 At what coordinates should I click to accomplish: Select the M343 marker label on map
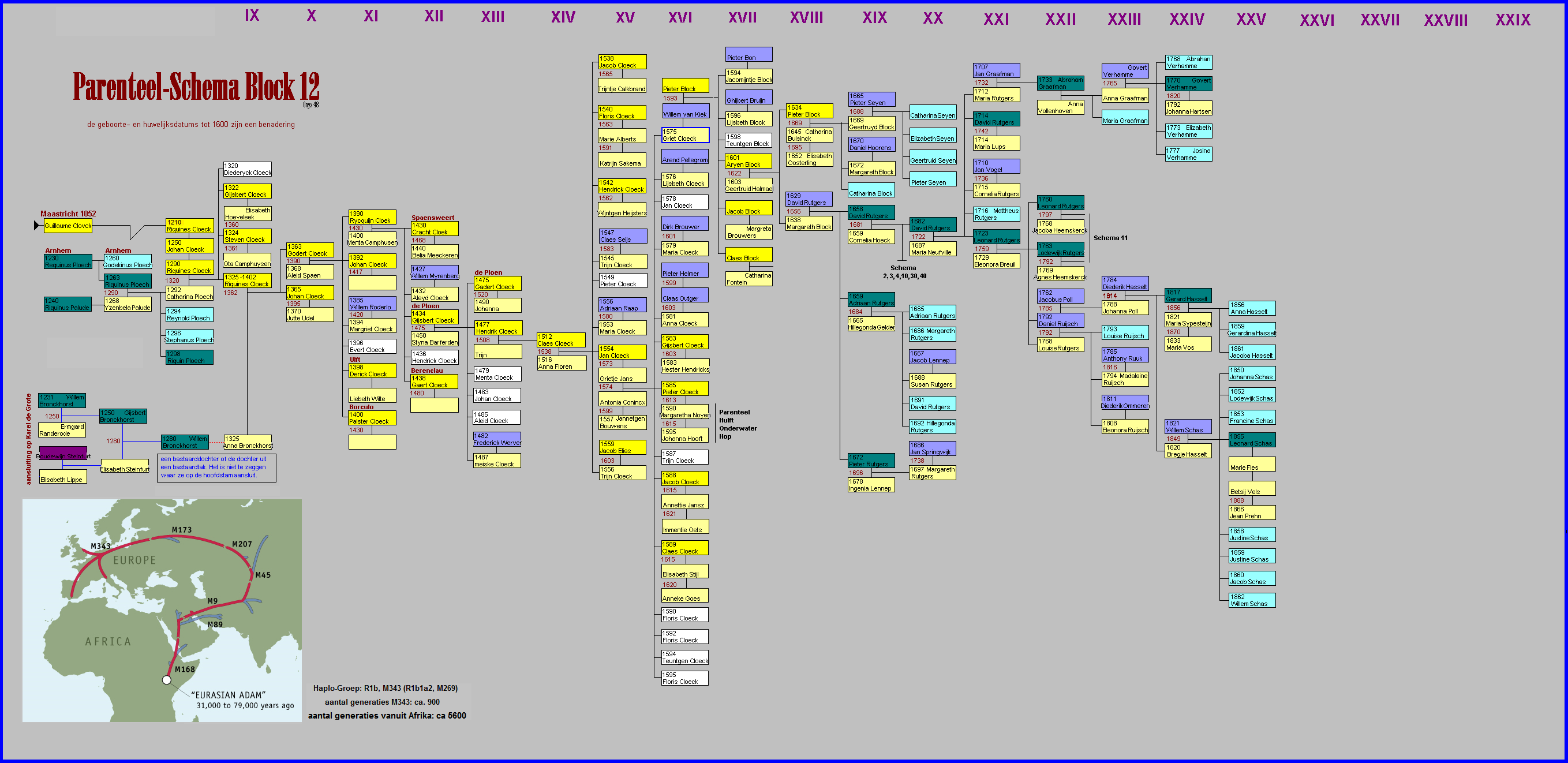tap(100, 545)
